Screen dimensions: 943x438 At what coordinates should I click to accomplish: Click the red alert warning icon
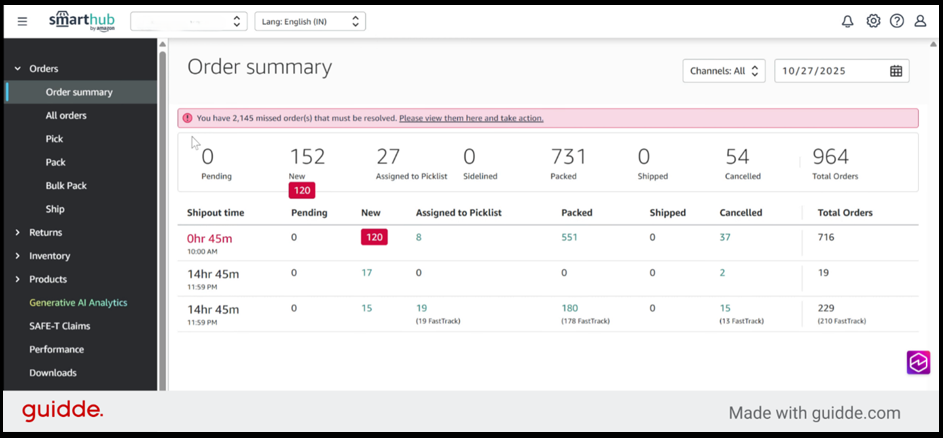pyautogui.click(x=188, y=118)
